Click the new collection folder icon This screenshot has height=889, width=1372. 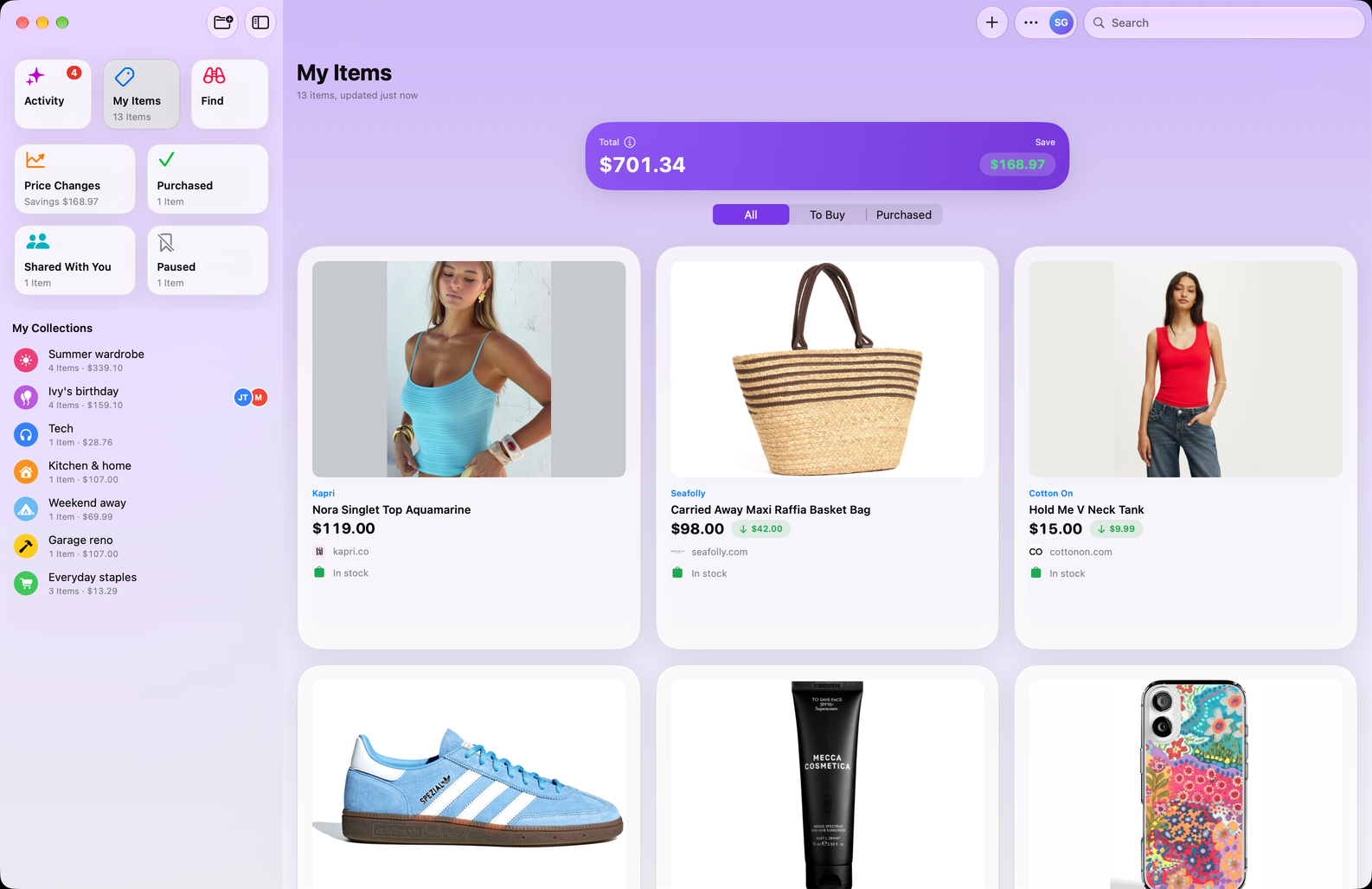(223, 22)
